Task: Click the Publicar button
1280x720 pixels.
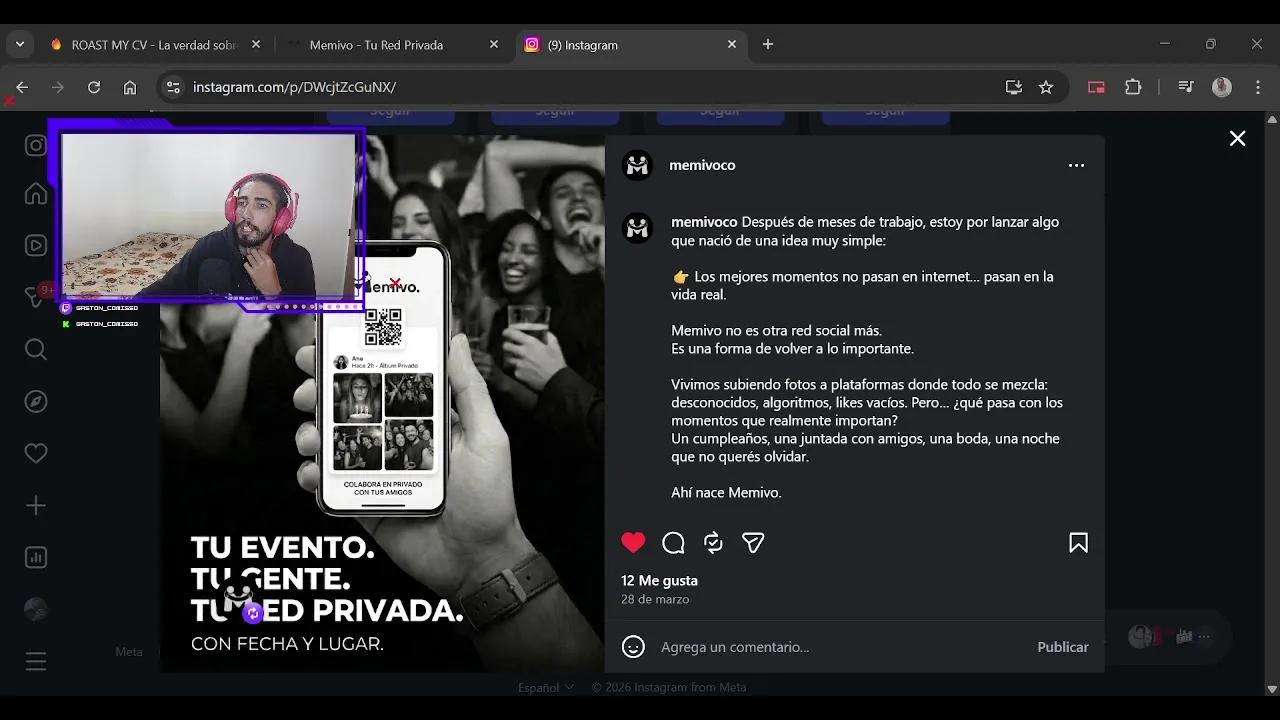Action: (1063, 647)
